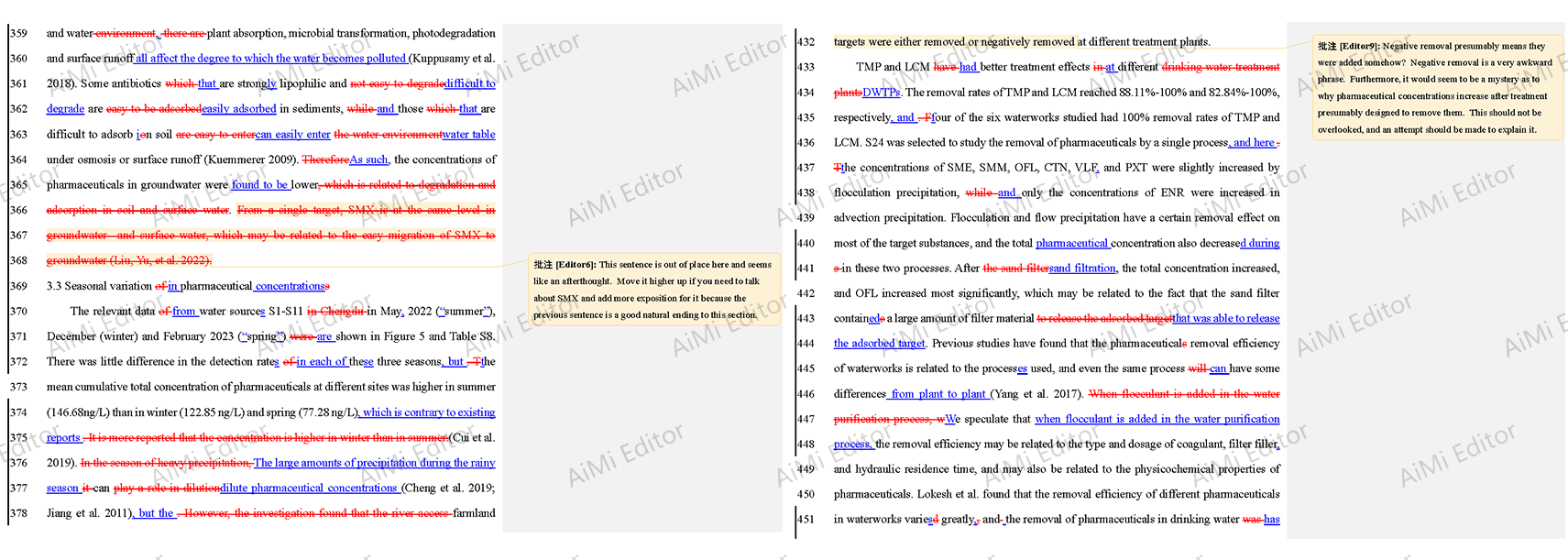Click the inserted words "water table"

tap(469, 135)
